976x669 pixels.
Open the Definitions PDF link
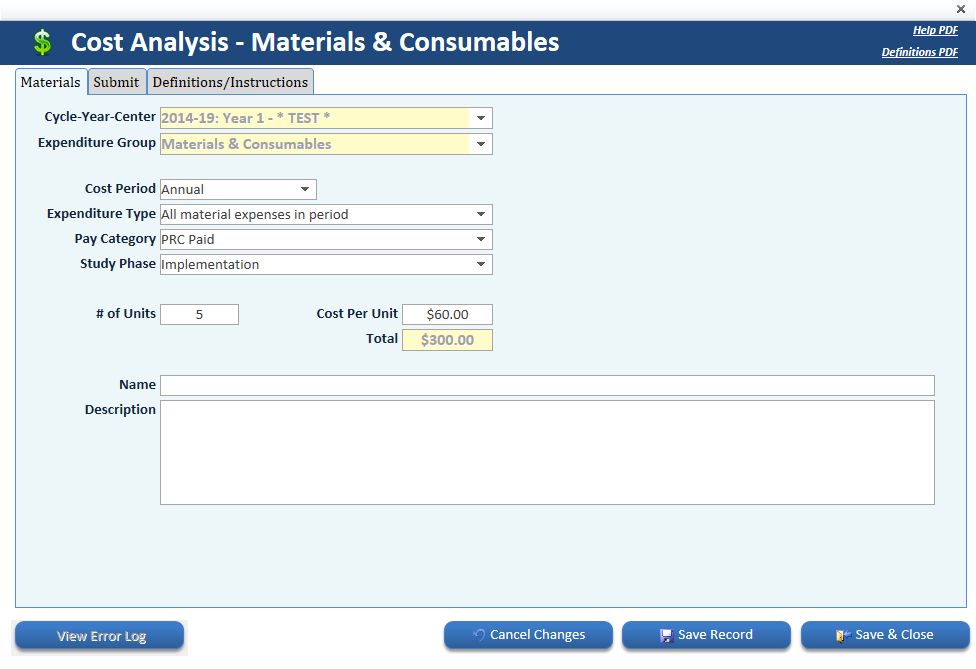(919, 52)
